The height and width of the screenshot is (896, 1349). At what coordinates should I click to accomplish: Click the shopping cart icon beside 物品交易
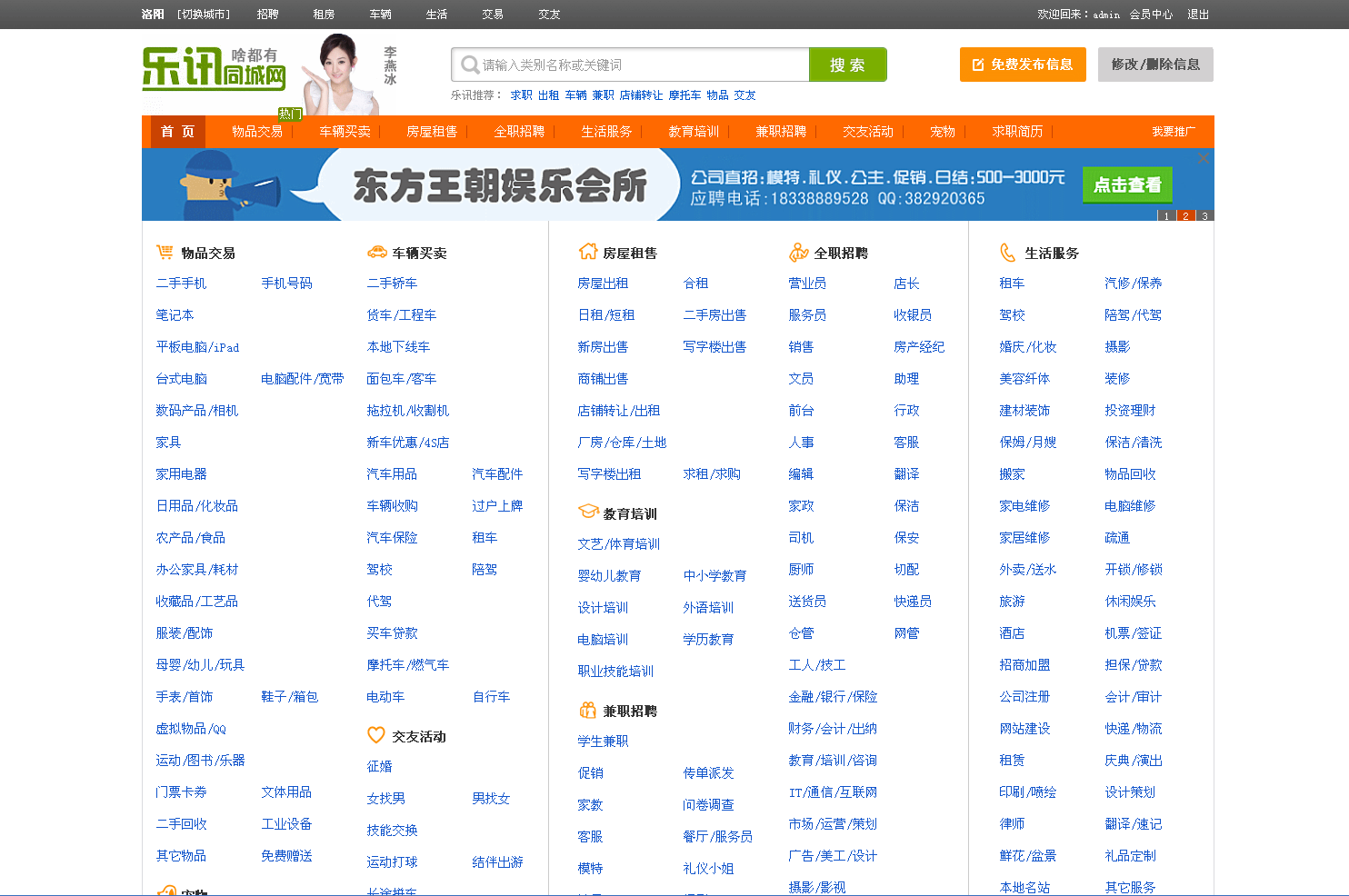pos(165,252)
